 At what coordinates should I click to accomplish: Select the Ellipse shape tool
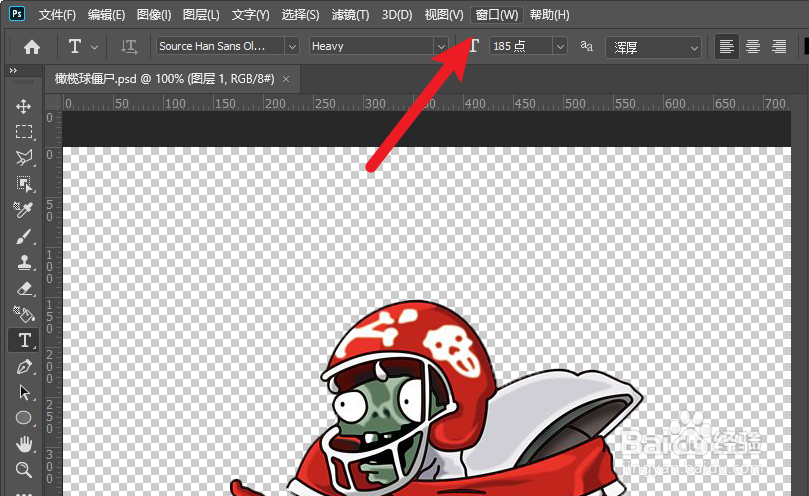[24, 418]
